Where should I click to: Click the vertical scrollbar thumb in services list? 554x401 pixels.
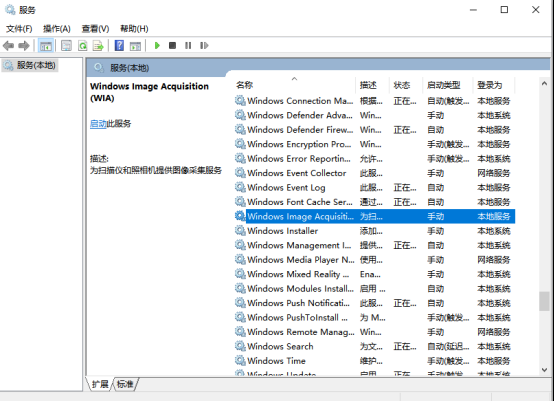point(544,301)
